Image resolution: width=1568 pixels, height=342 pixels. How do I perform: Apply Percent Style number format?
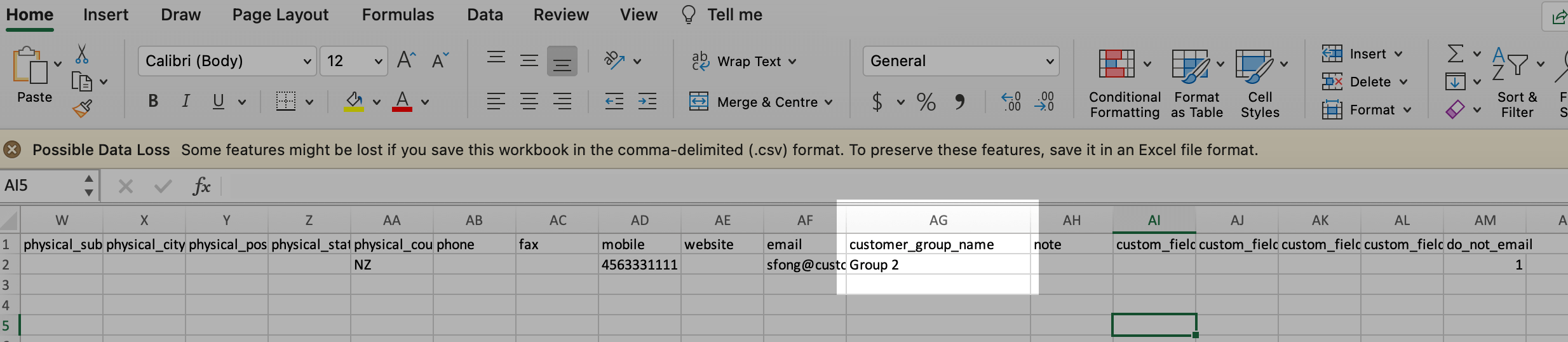click(x=926, y=102)
